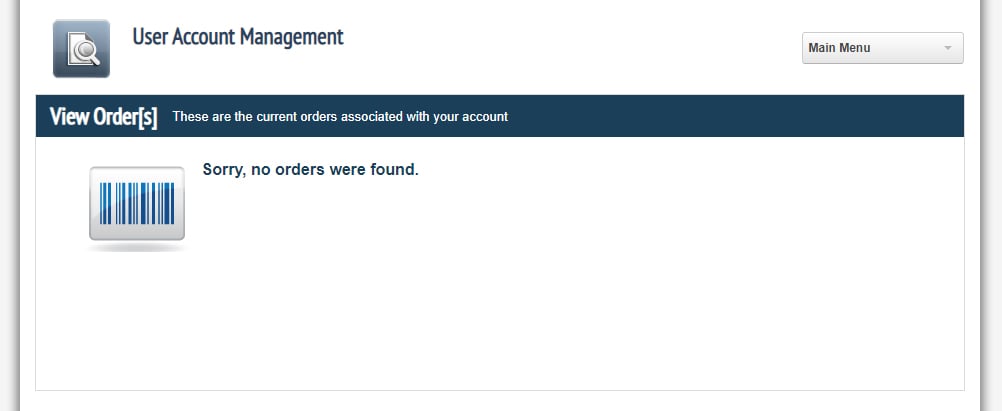
Task: Click the document search icon beside the title
Action: point(81,49)
